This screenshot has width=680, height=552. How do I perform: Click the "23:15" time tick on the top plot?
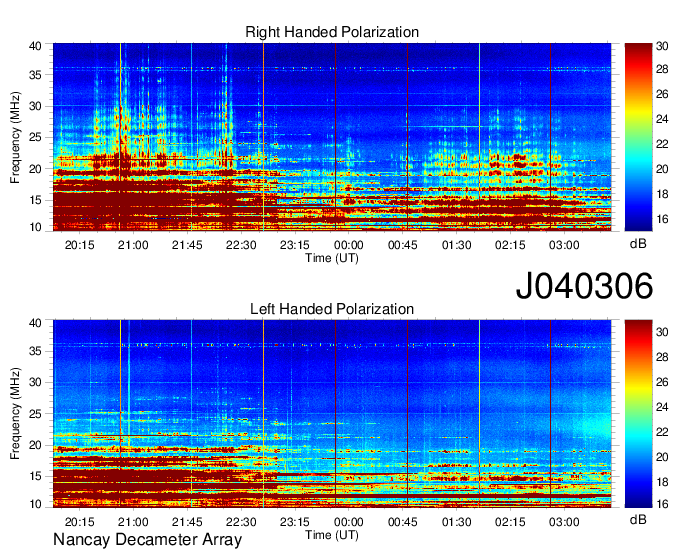(295, 245)
